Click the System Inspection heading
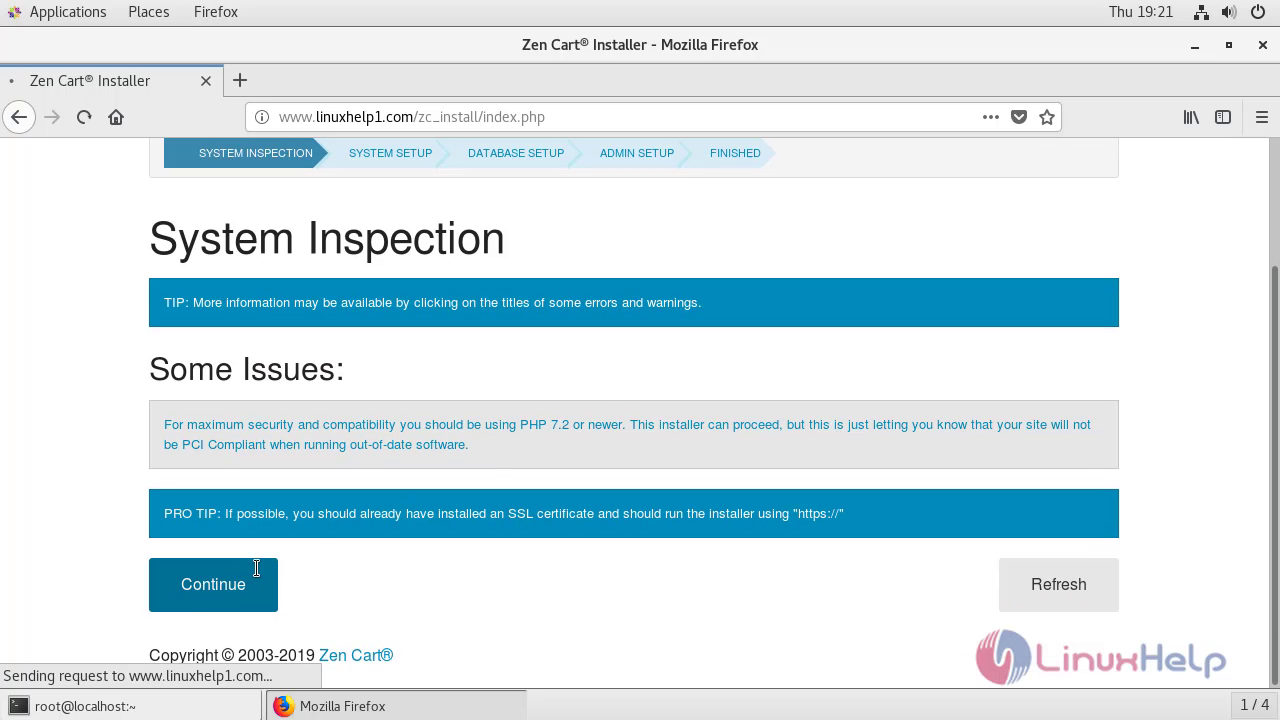Image resolution: width=1280 pixels, height=720 pixels. 327,239
